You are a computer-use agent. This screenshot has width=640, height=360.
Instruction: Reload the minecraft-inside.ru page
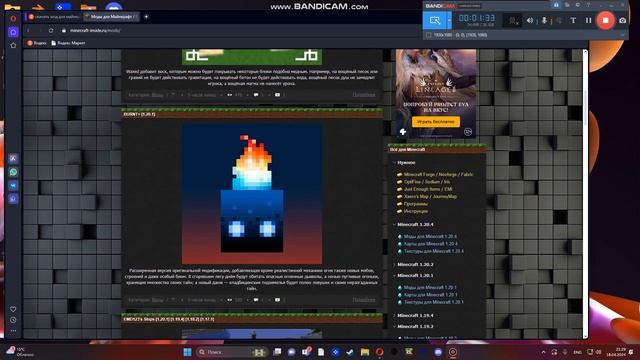[x=51, y=31]
